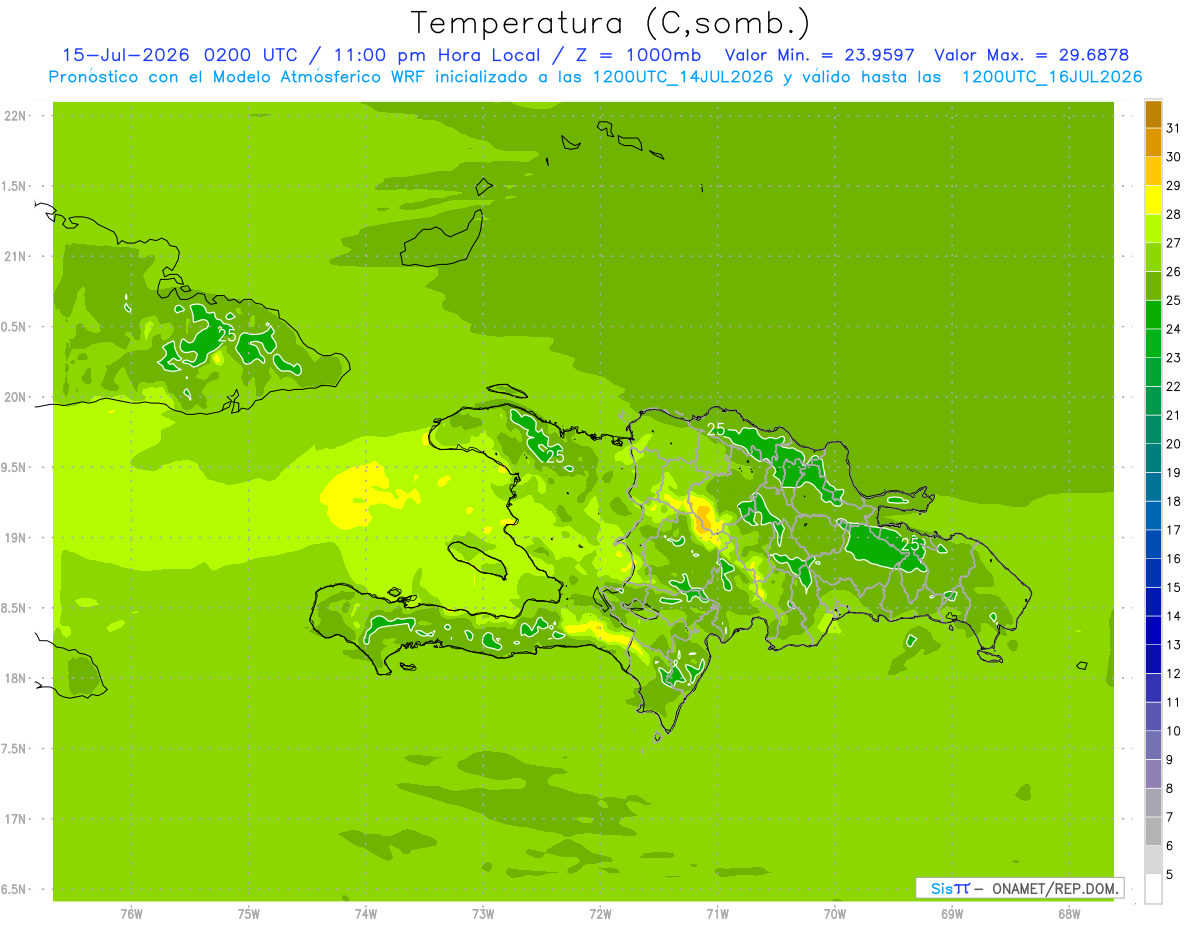Click the '22N' latitude axis label
This screenshot has width=1200, height=927.
17,115
